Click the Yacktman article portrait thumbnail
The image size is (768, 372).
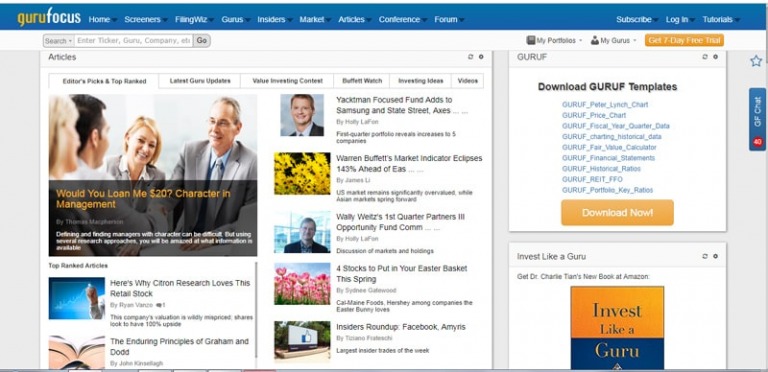(x=302, y=115)
